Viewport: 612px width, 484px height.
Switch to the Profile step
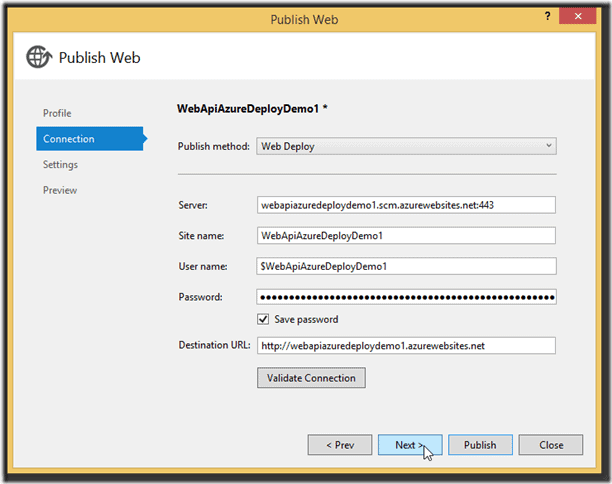click(57, 113)
